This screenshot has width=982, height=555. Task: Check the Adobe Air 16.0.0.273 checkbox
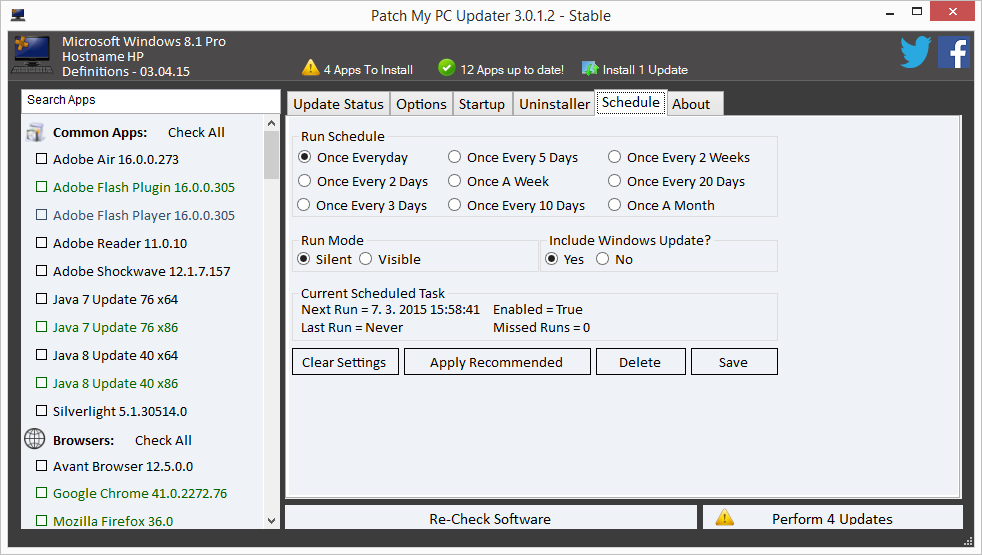point(41,158)
